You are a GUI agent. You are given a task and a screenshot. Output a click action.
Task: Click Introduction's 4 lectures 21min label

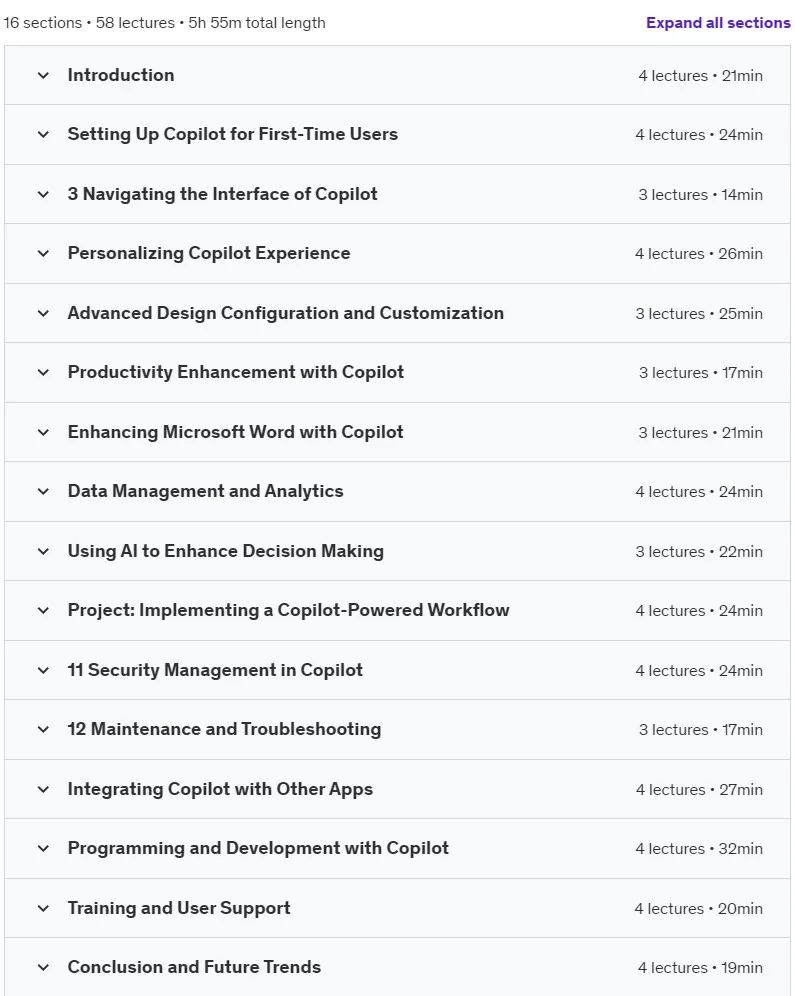point(700,76)
